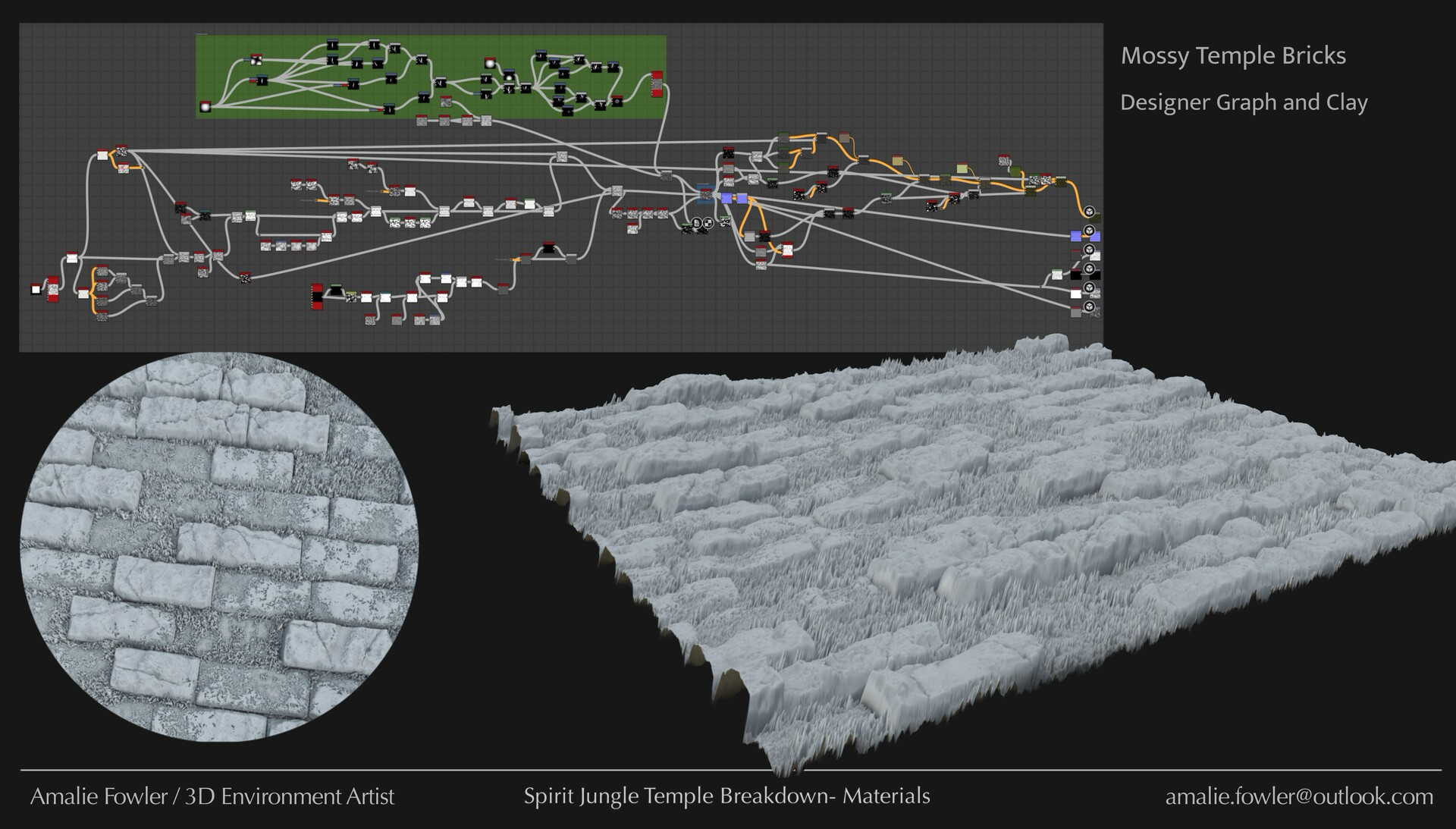Select the blue node at the graph center
Image resolution: width=1456 pixels, height=829 pixels.
click(x=704, y=193)
